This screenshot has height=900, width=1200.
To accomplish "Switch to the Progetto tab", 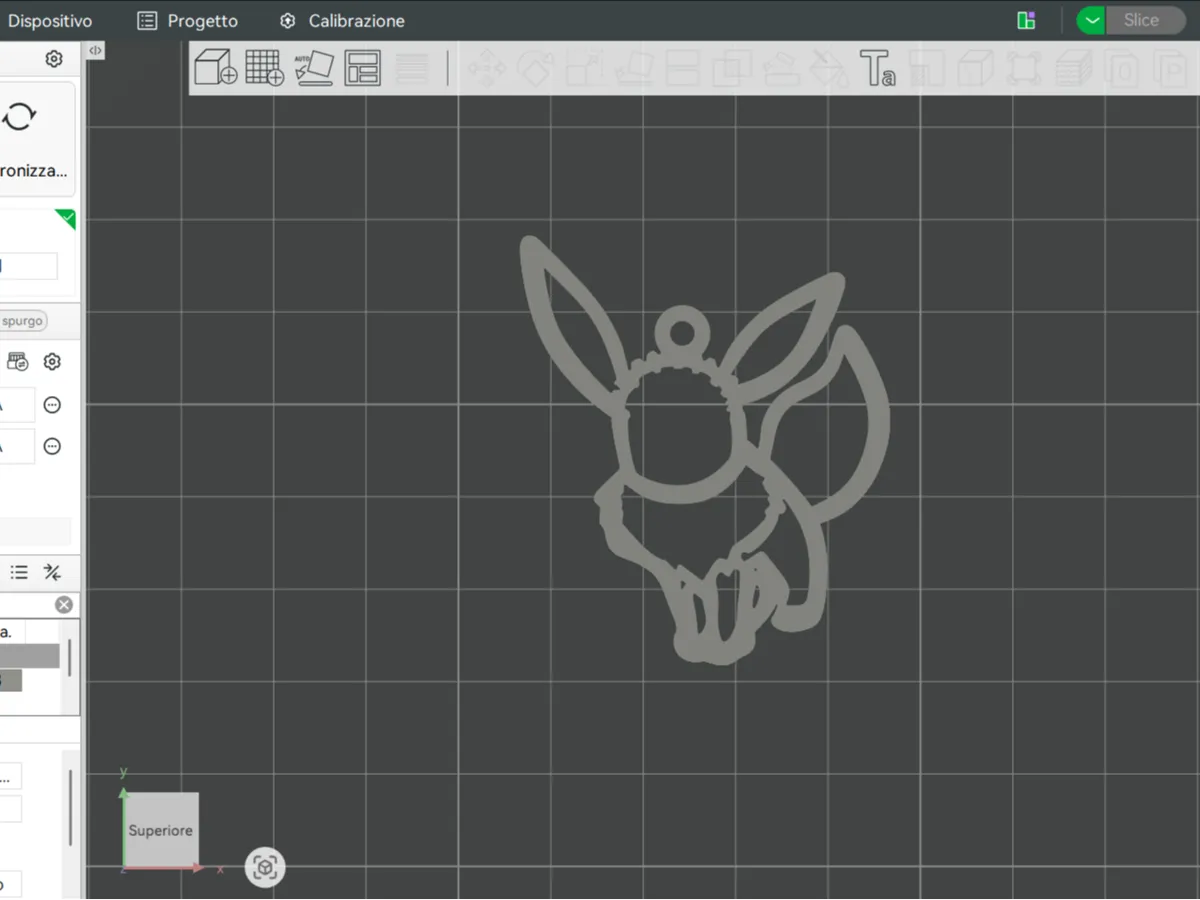I will click(188, 20).
